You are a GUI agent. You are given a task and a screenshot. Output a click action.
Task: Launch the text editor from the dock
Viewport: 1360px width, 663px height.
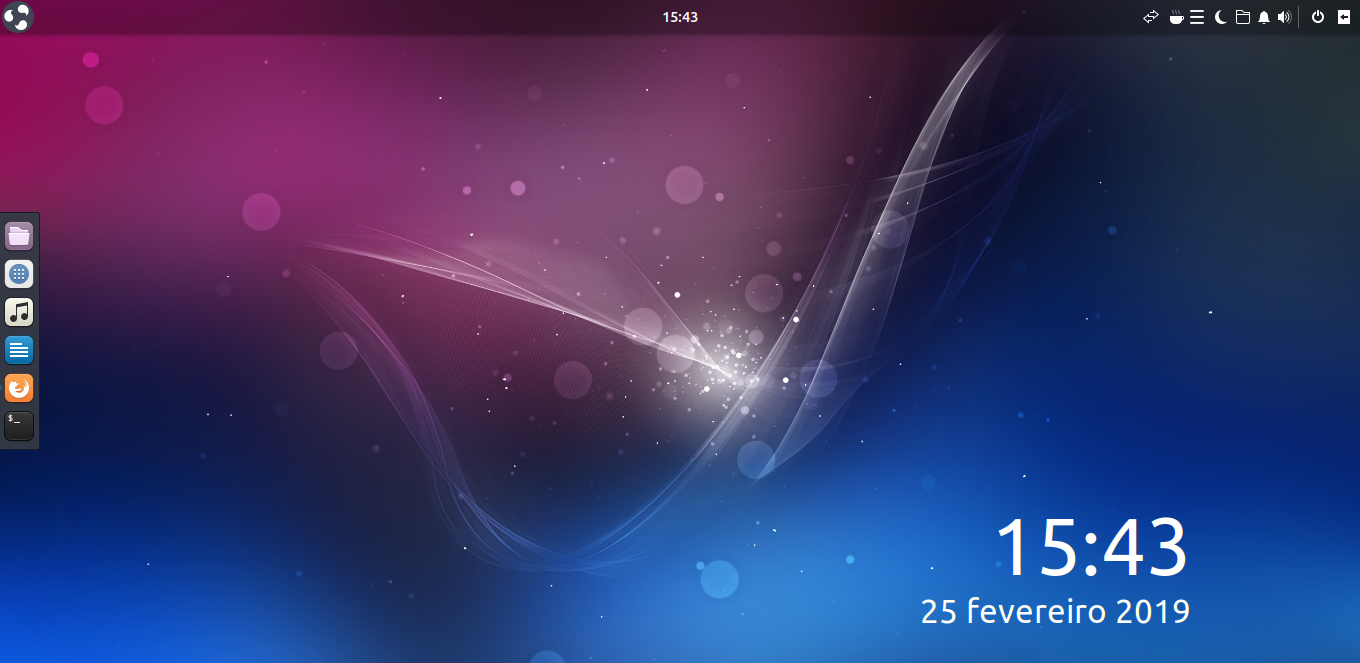tap(19, 350)
